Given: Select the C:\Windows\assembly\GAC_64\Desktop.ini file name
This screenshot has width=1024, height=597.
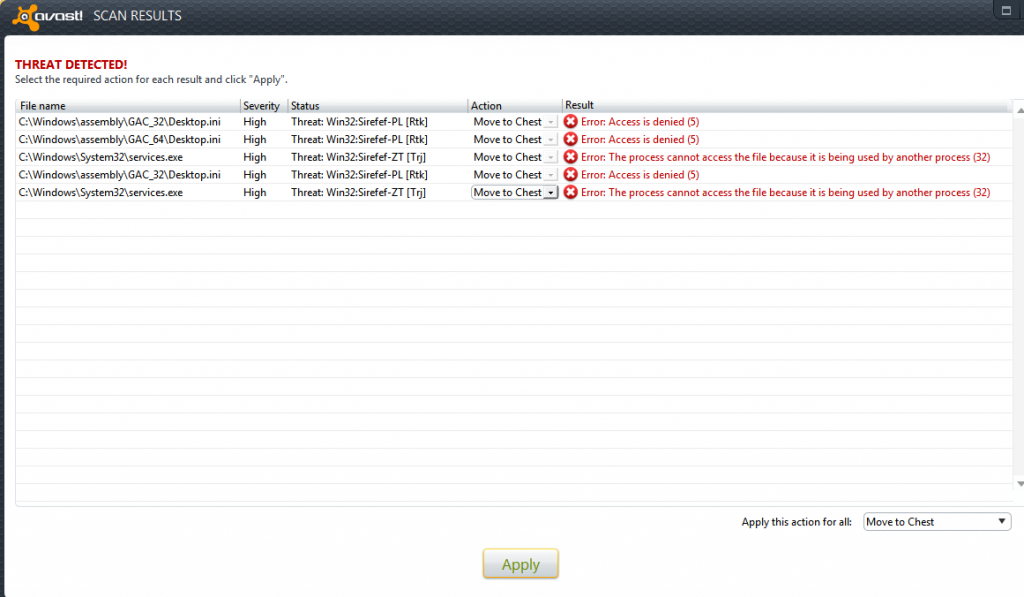Looking at the screenshot, I should (x=120, y=139).
